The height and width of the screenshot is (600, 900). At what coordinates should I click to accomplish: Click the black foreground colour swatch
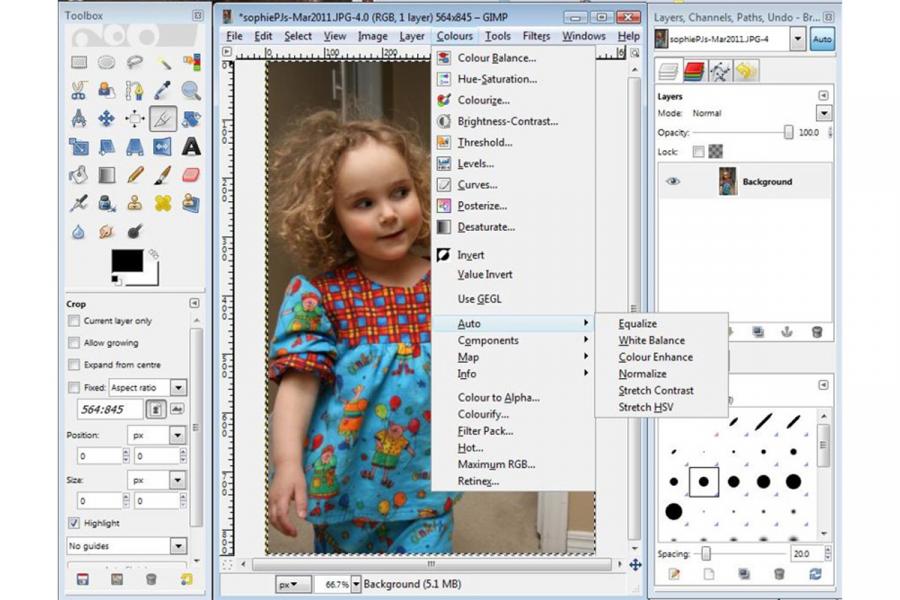pos(127,261)
